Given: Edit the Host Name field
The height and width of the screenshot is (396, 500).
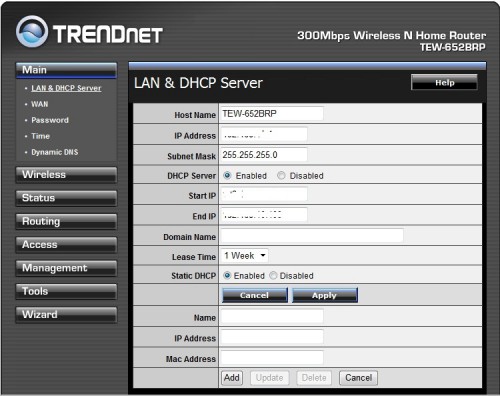Looking at the screenshot, I should pos(272,114).
